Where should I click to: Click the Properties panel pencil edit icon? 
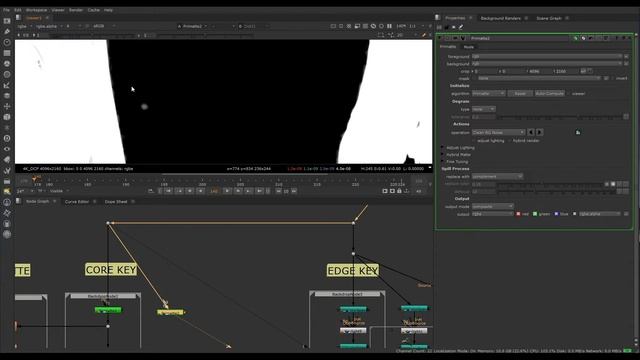pos(461,27)
